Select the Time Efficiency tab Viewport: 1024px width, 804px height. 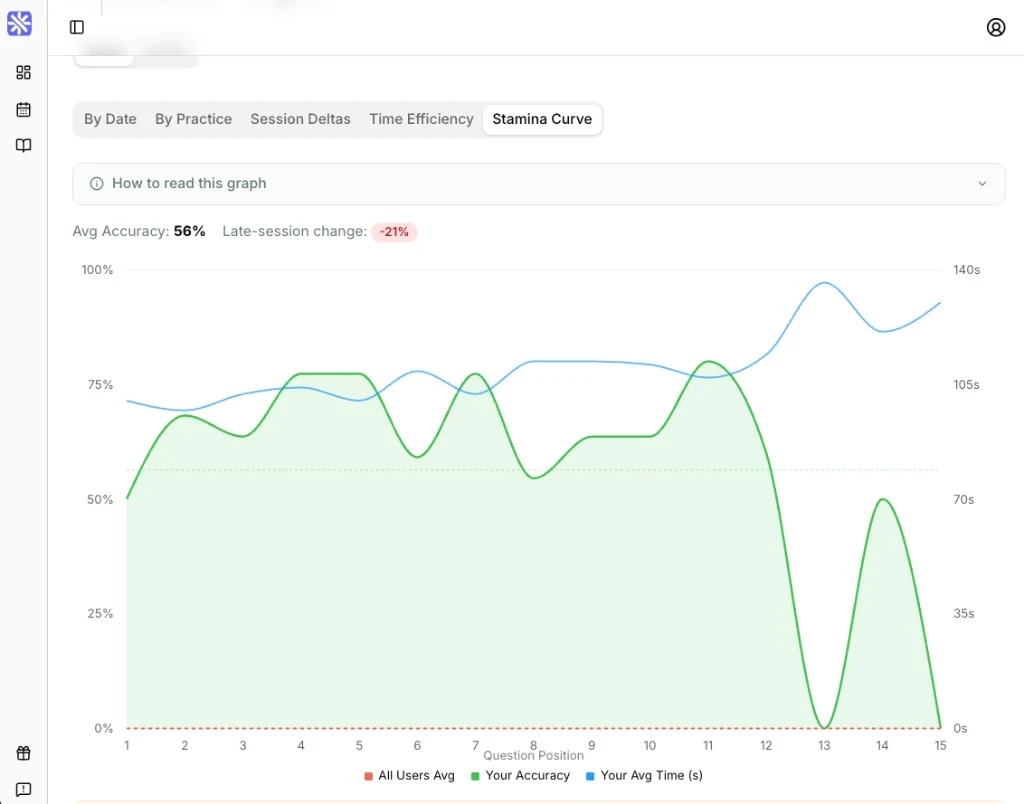[421, 119]
